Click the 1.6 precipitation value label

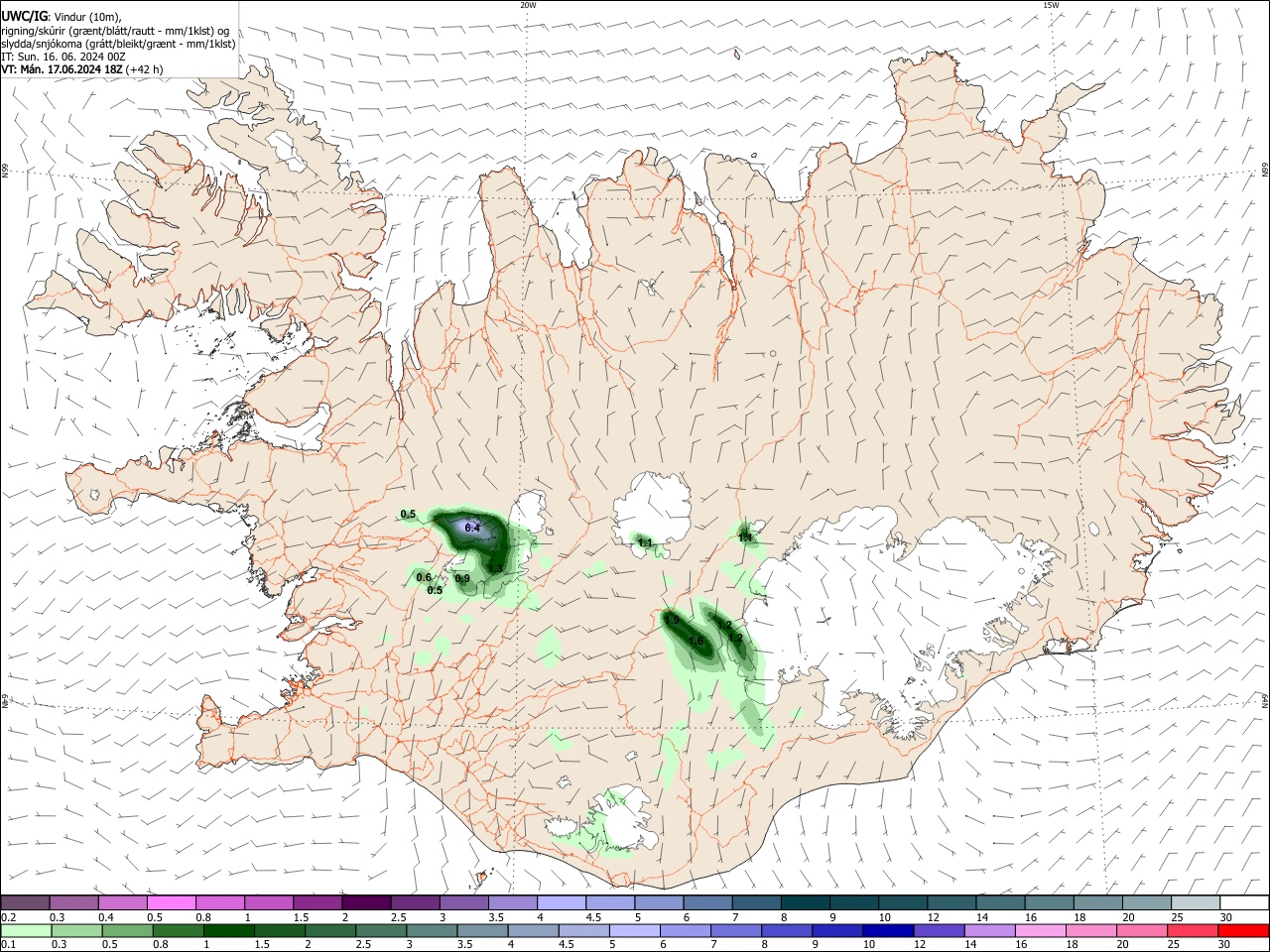pyautogui.click(x=696, y=641)
